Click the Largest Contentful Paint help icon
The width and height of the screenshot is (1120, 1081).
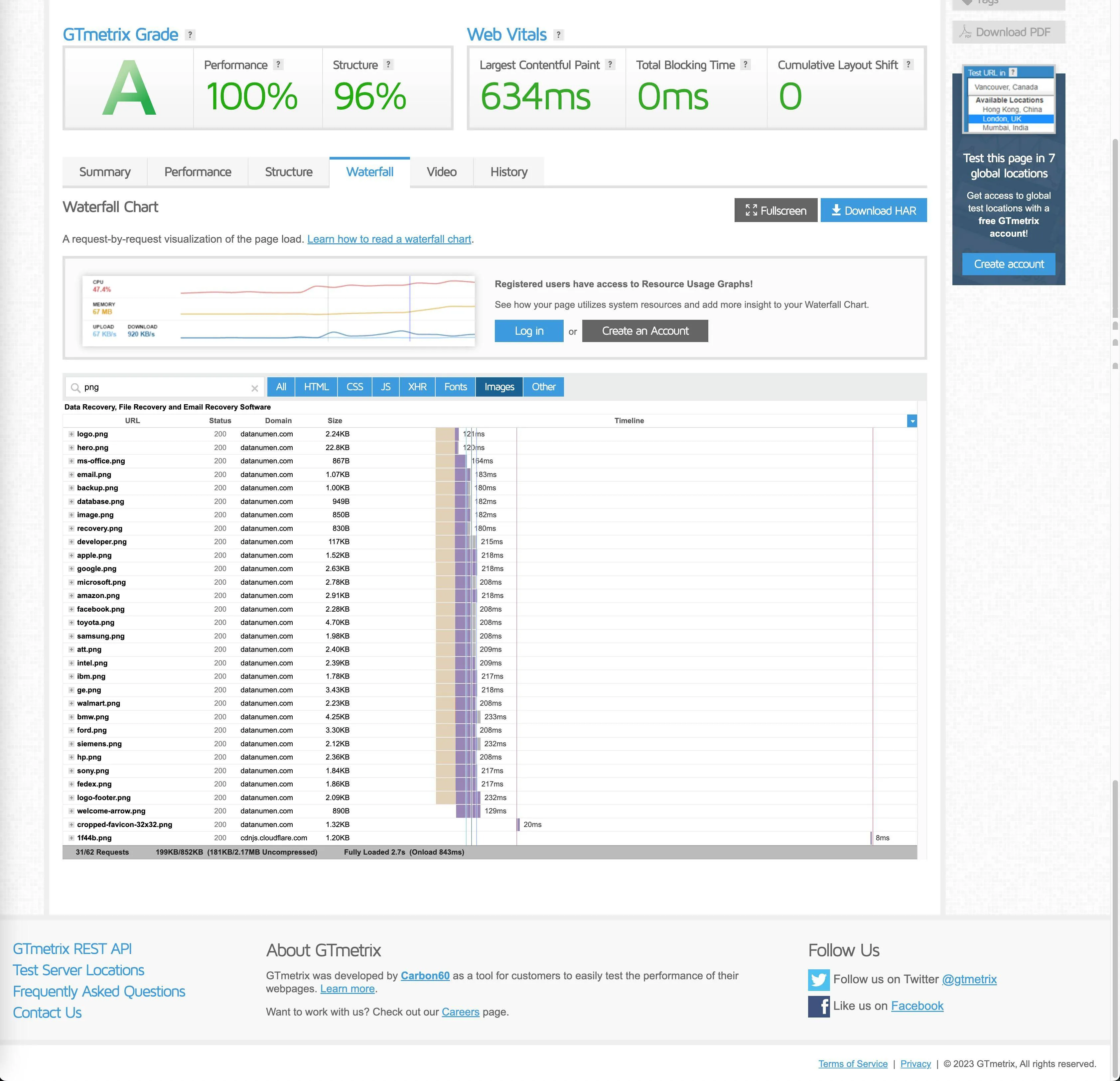pyautogui.click(x=610, y=64)
